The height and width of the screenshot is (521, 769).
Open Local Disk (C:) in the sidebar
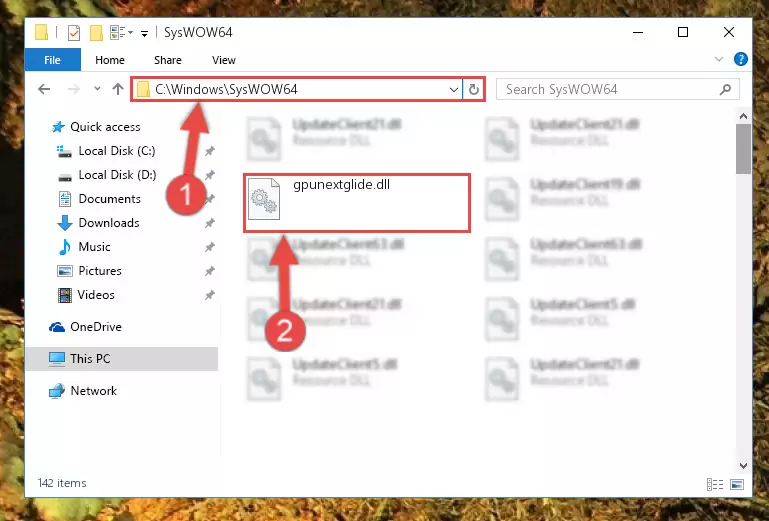coord(117,151)
